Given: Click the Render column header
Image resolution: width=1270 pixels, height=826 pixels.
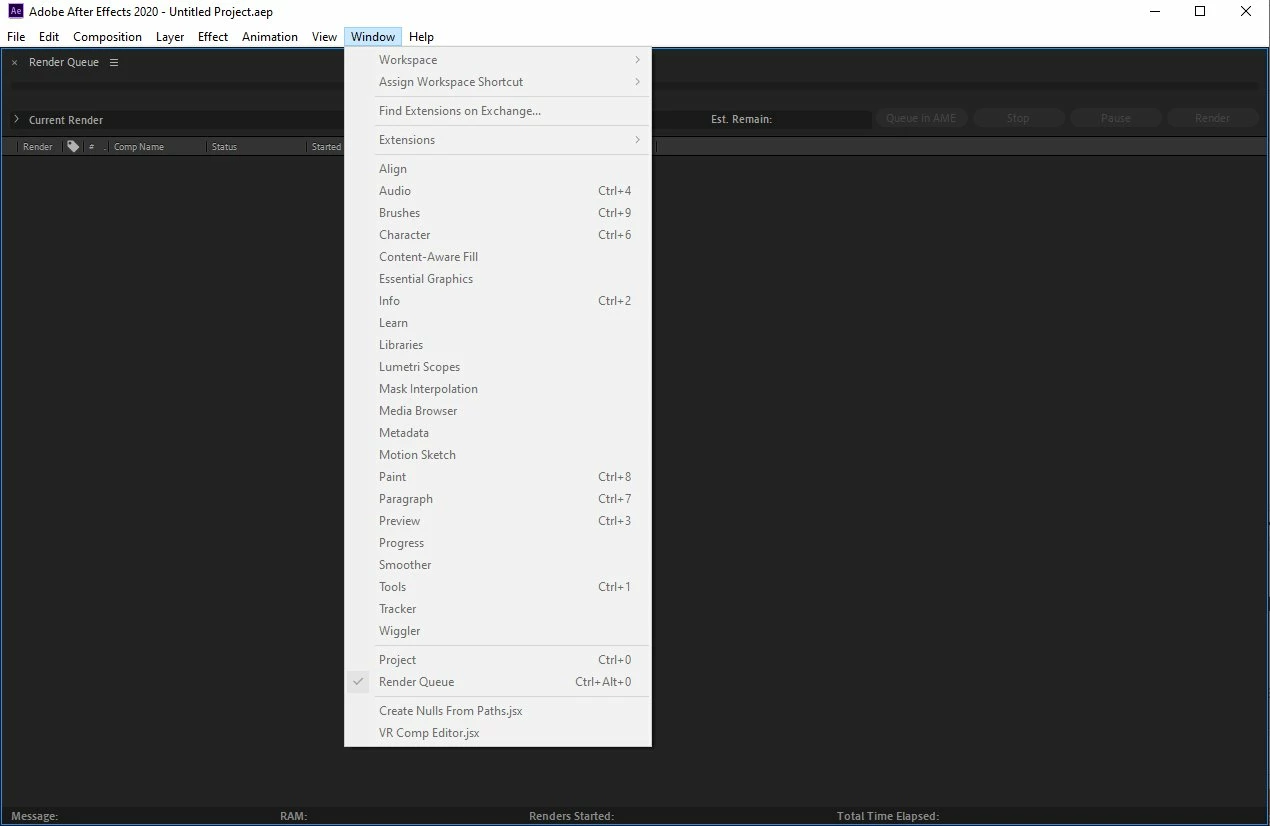Looking at the screenshot, I should pos(38,147).
